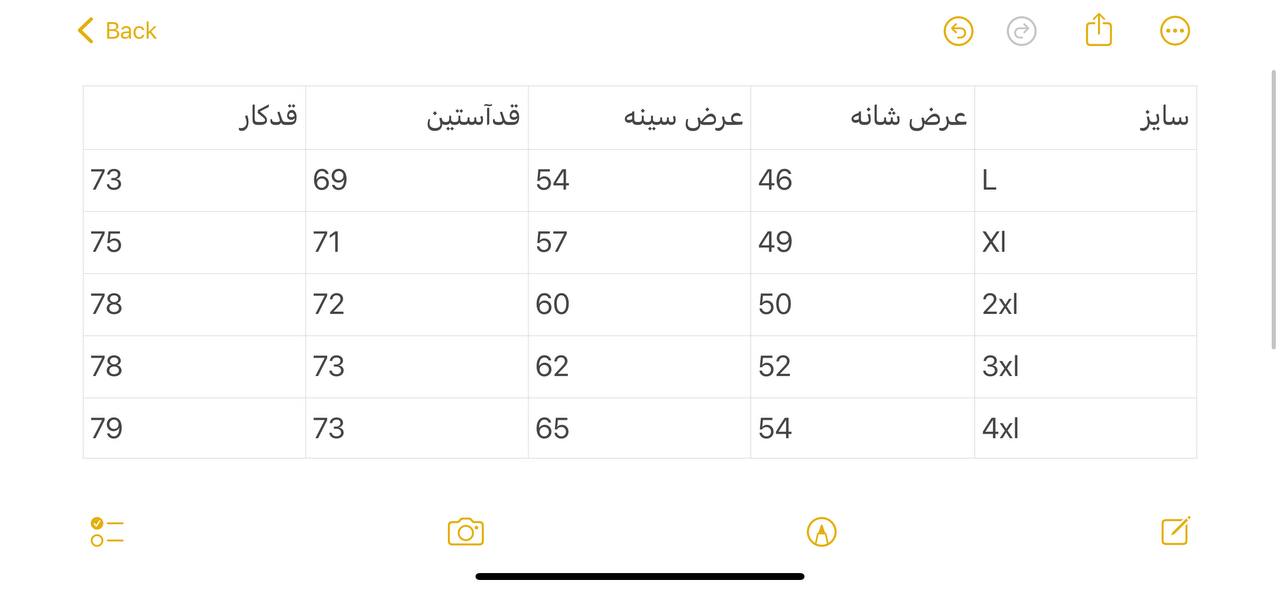Screen dimensions: 1280x591
Task: Open the camera attachment icon
Action: tap(465, 532)
